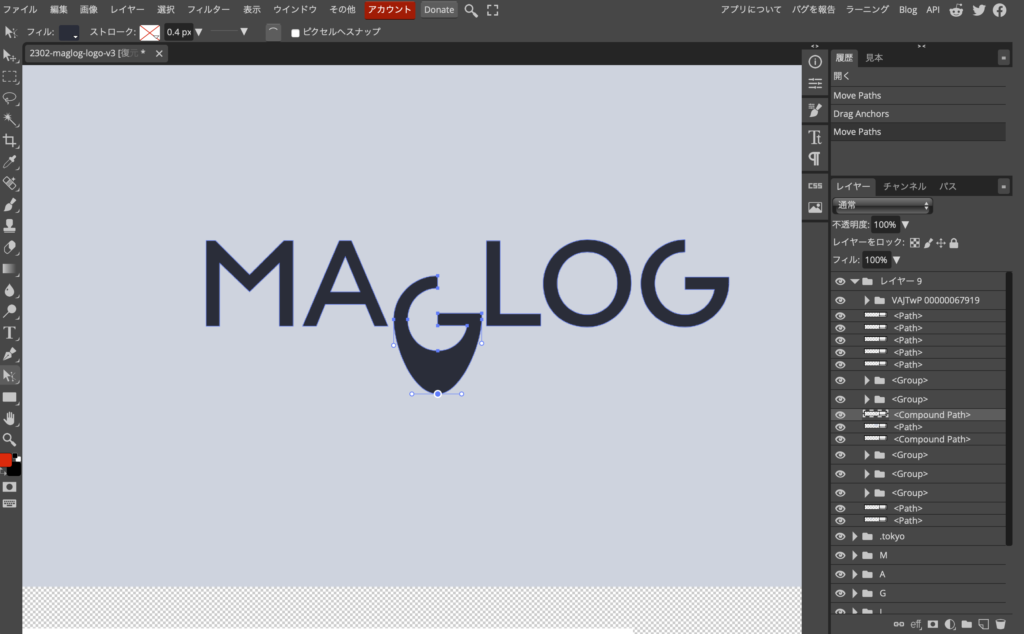This screenshot has width=1024, height=634.
Task: Select the Drag Anchors history step
Action: [918, 114]
